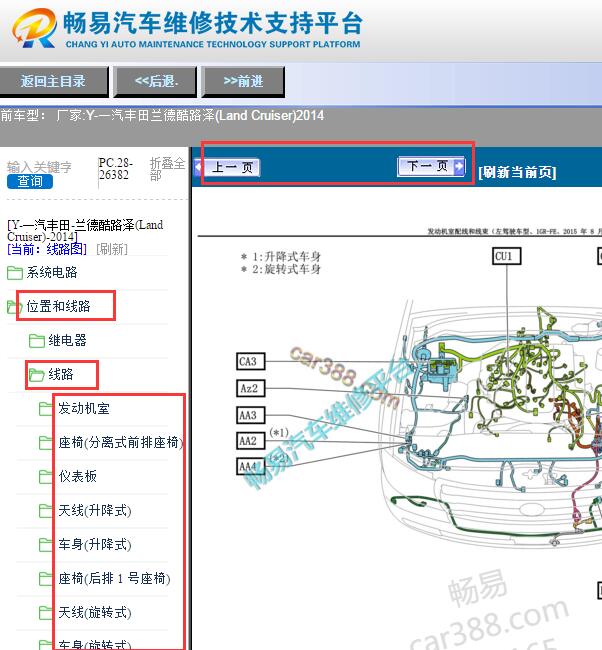Click folder icon beside 天线(旋转式)
The image size is (602, 650).
pyautogui.click(x=46, y=613)
